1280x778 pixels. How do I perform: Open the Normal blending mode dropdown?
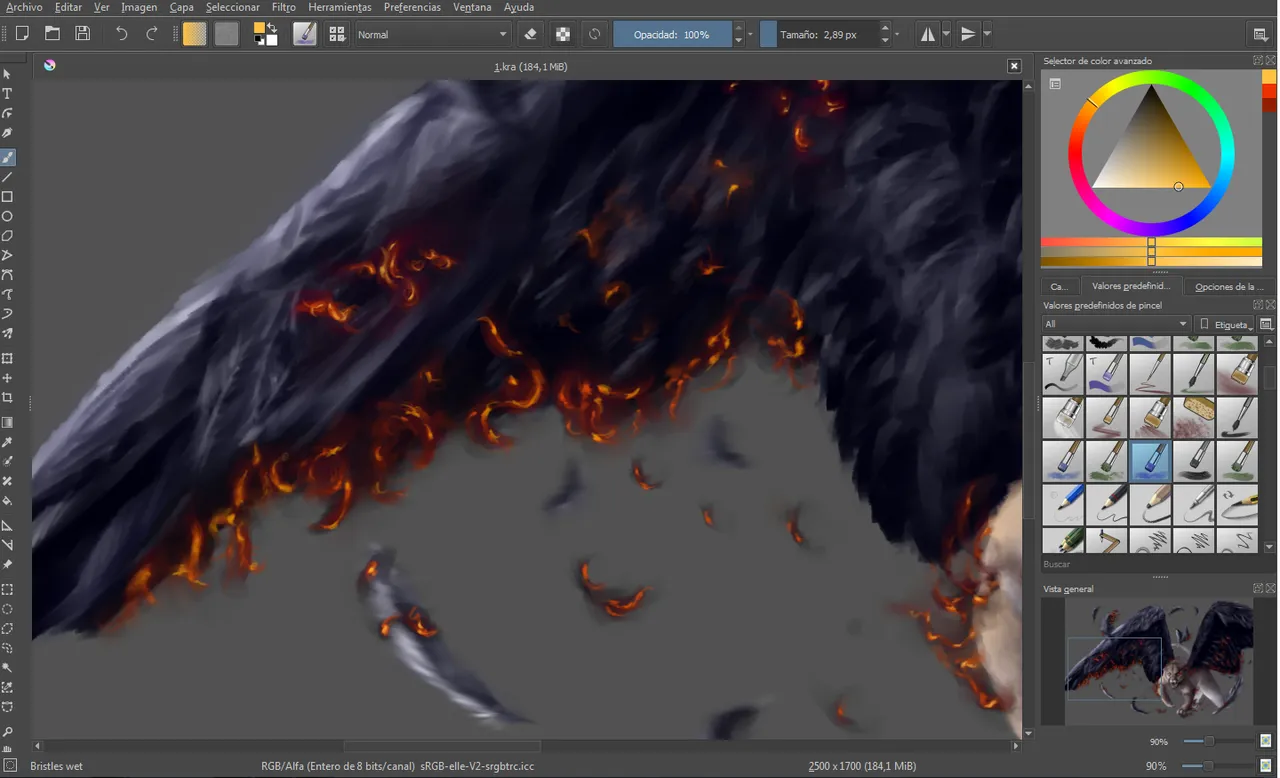click(433, 34)
